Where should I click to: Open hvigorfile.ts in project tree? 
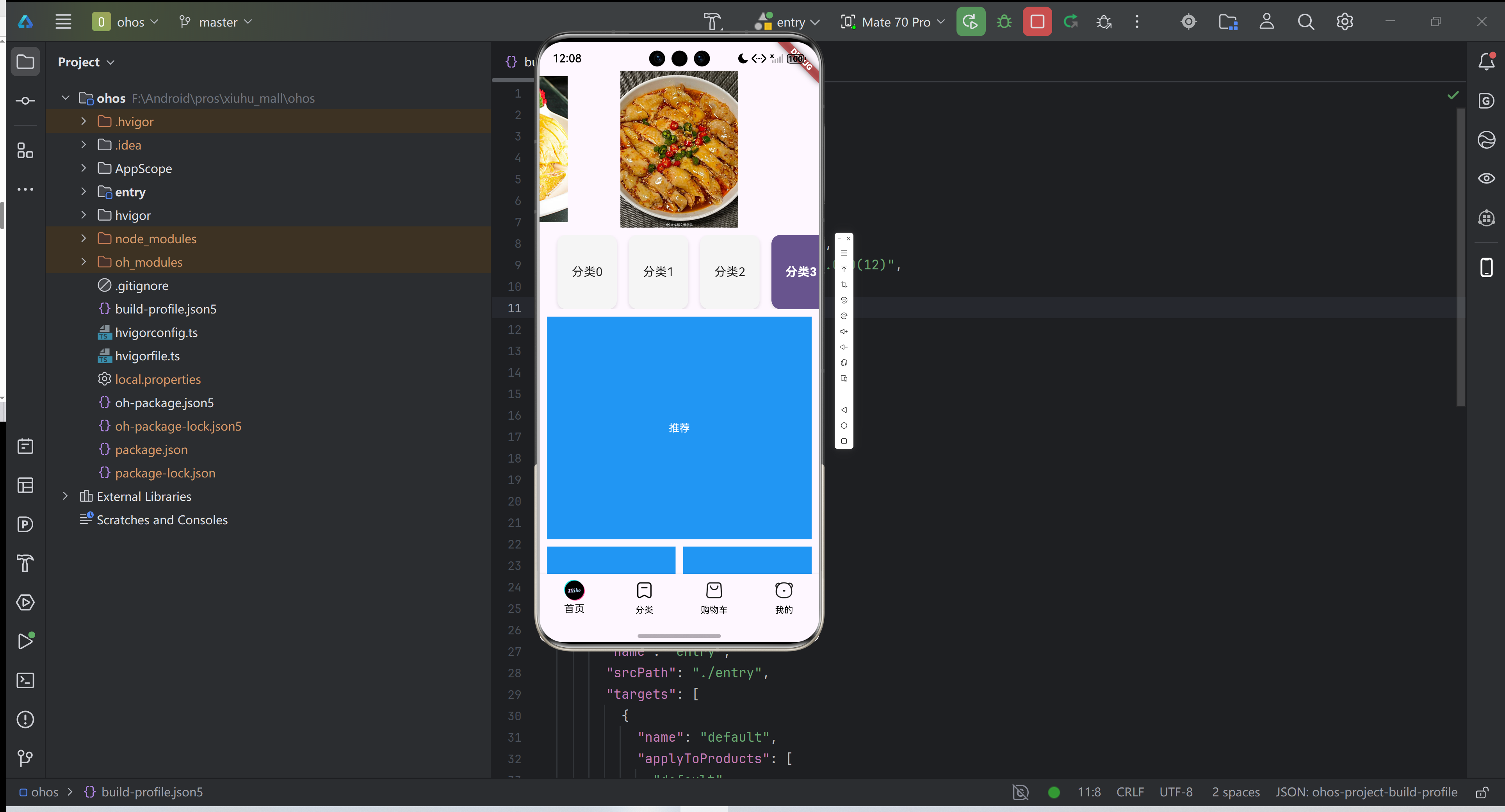coord(147,356)
